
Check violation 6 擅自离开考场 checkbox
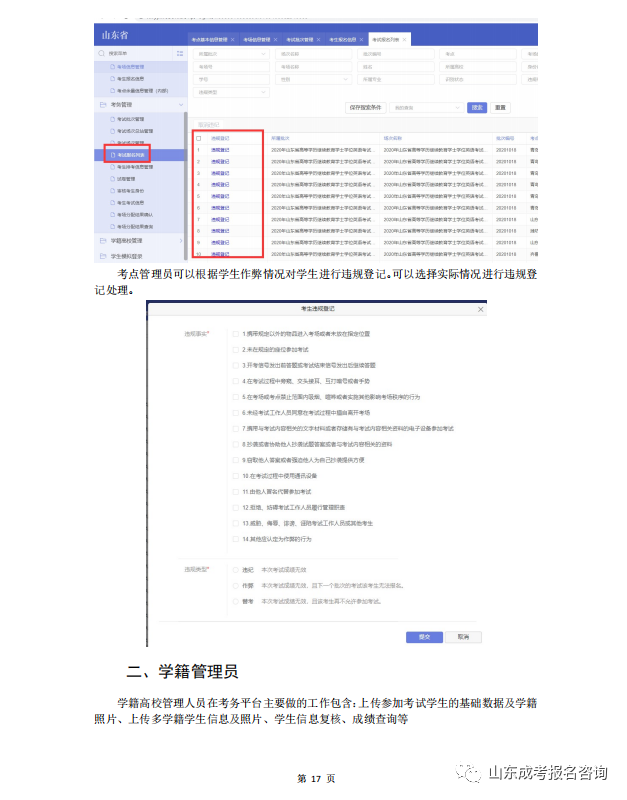click(x=235, y=413)
